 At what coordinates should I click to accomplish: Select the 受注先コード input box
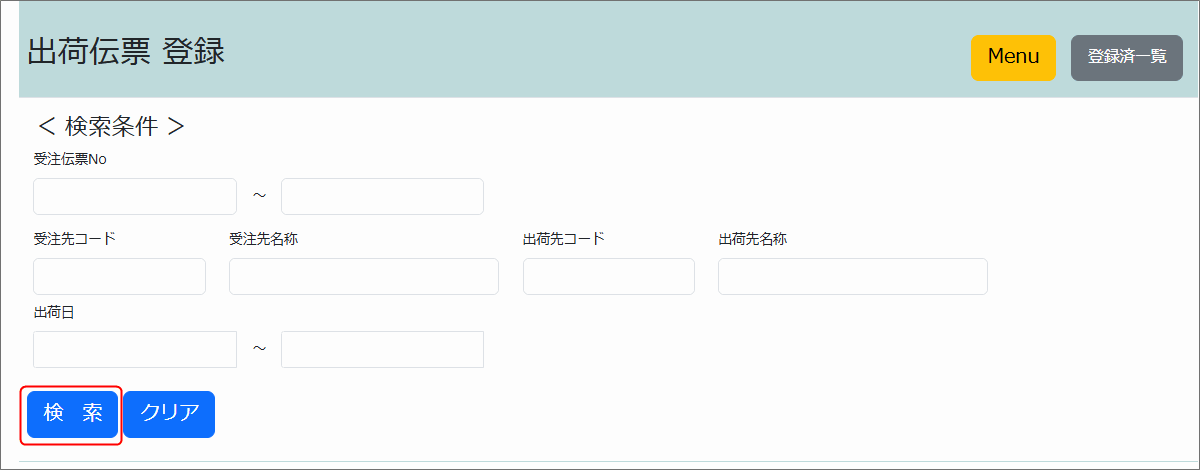pyautogui.click(x=119, y=276)
